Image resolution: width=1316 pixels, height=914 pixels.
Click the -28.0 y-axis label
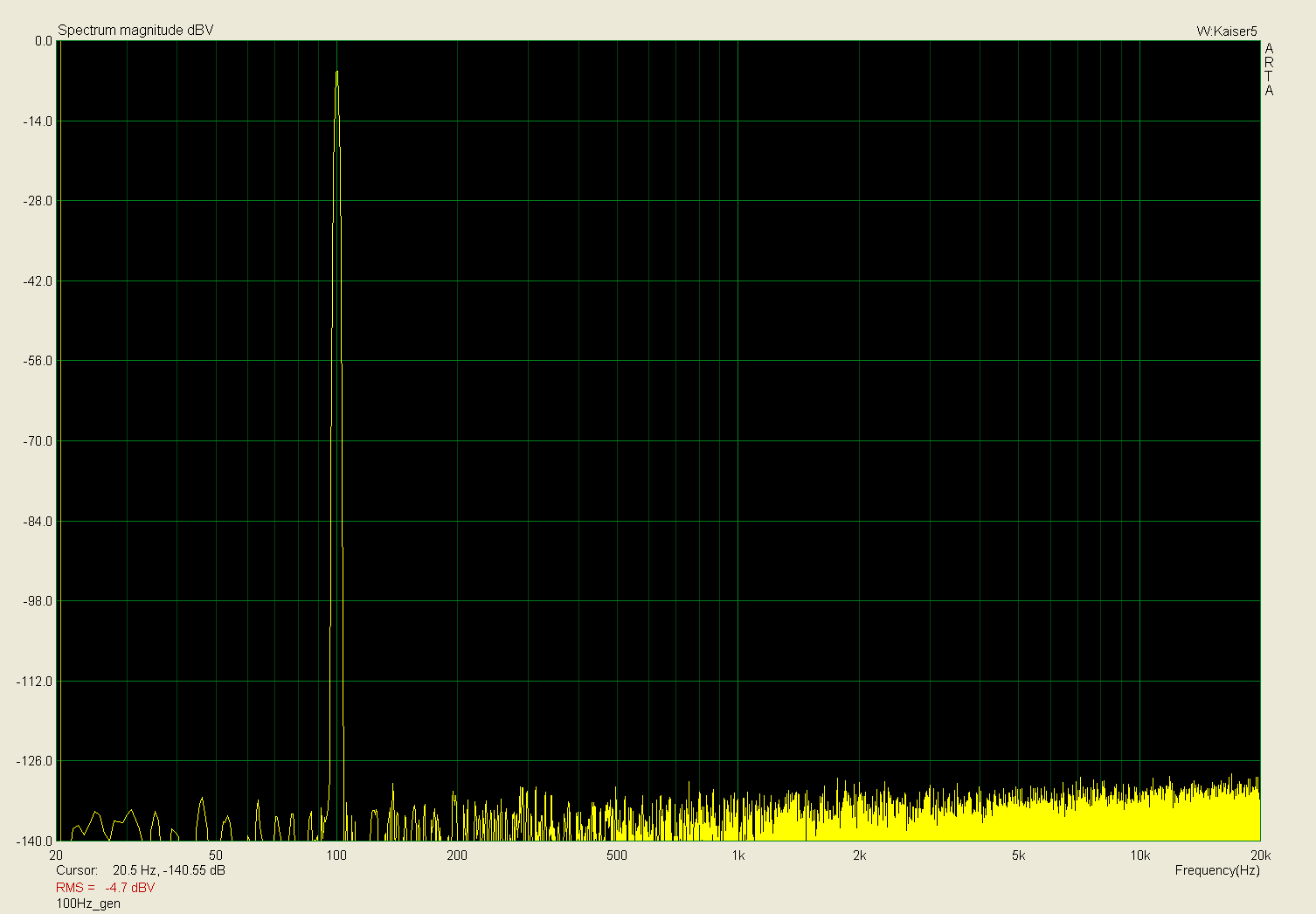[38, 201]
